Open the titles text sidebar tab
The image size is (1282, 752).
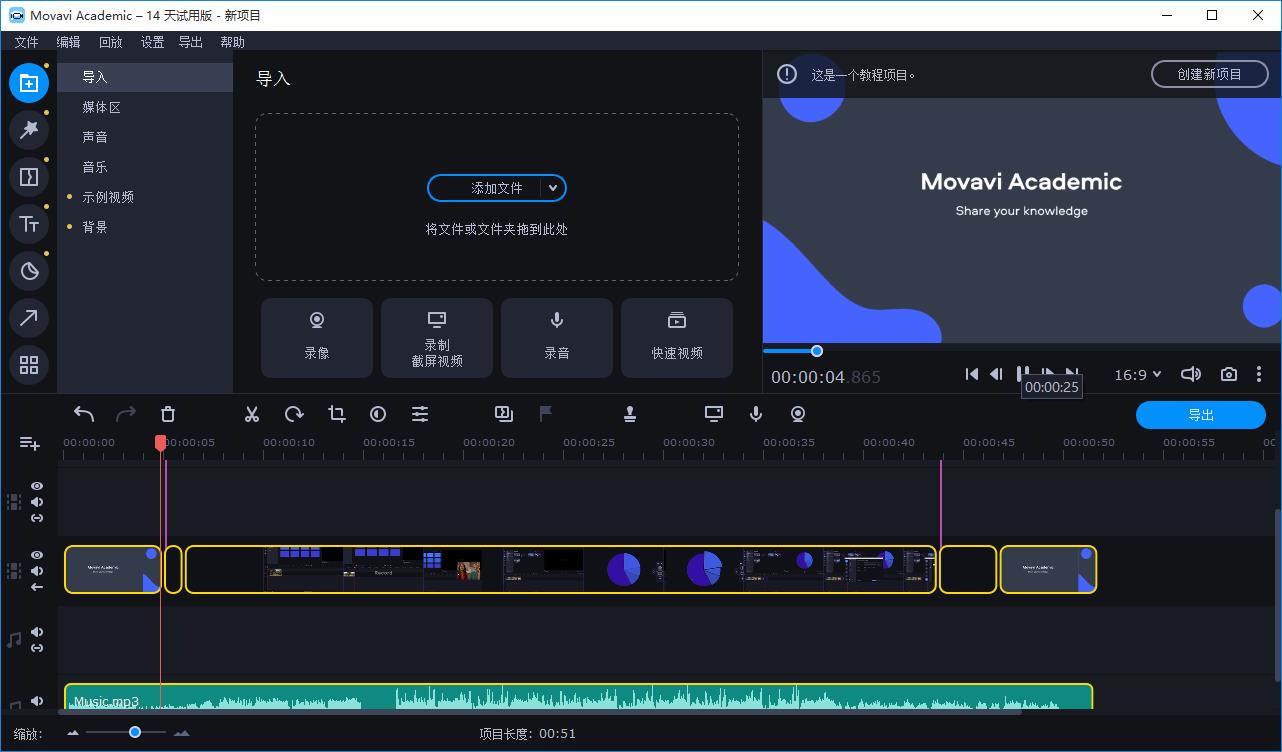[29, 224]
